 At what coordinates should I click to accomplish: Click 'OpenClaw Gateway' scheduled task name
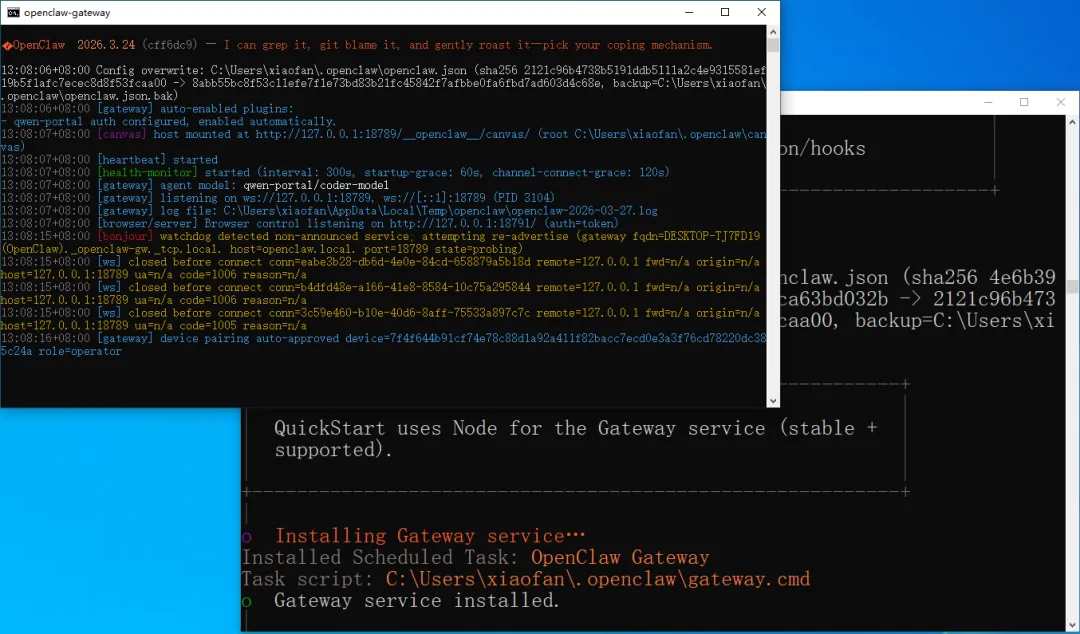click(x=620, y=557)
